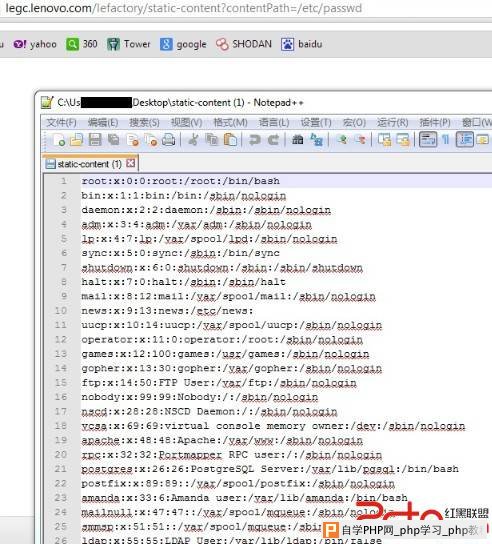Click the Paste clipboard icon

point(230,140)
